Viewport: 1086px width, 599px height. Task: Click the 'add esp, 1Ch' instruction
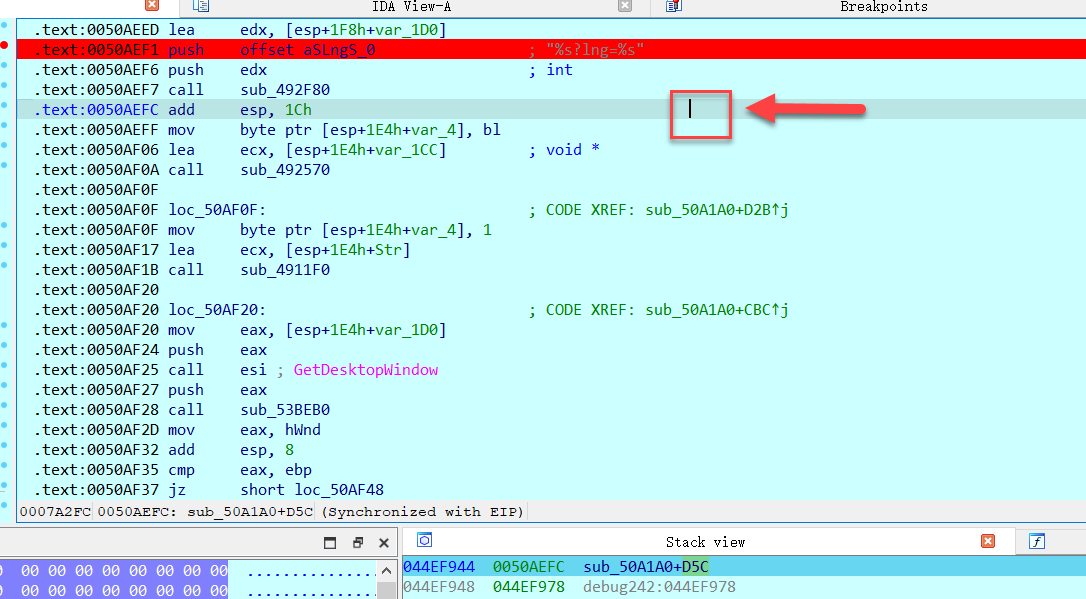click(240, 110)
